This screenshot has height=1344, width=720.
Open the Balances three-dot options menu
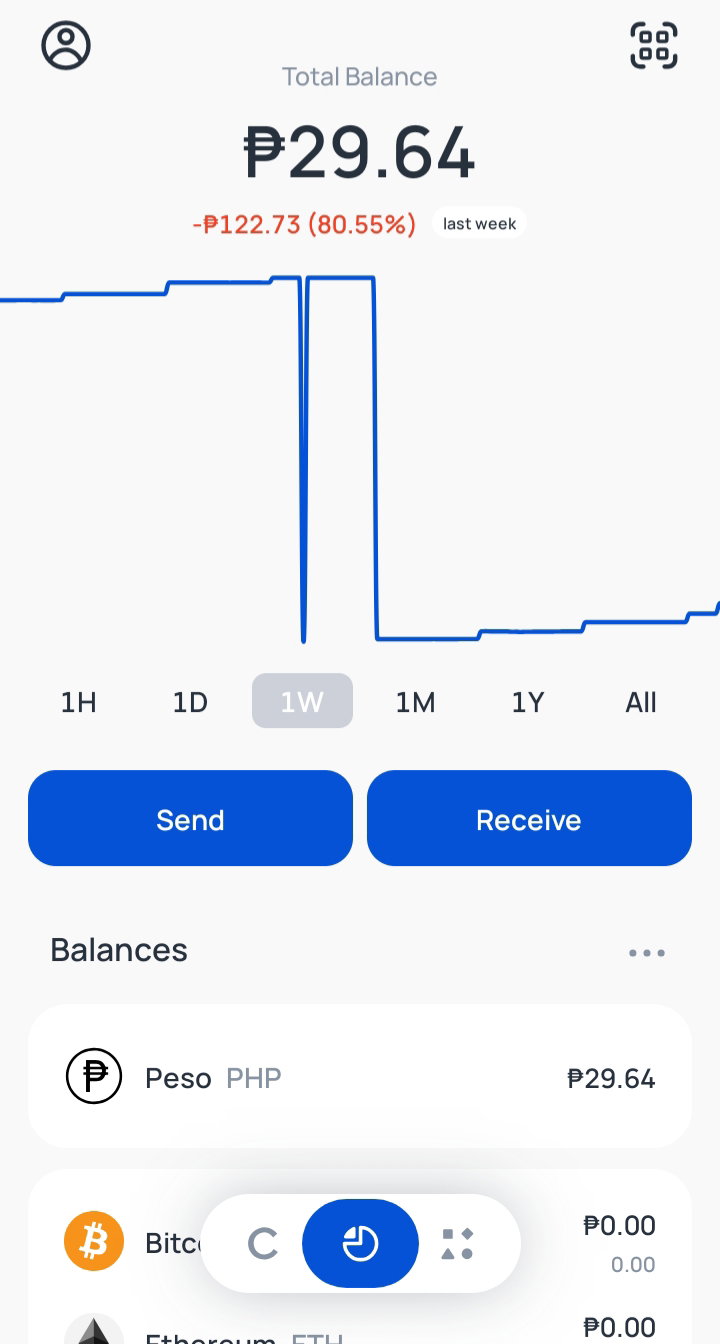click(647, 953)
